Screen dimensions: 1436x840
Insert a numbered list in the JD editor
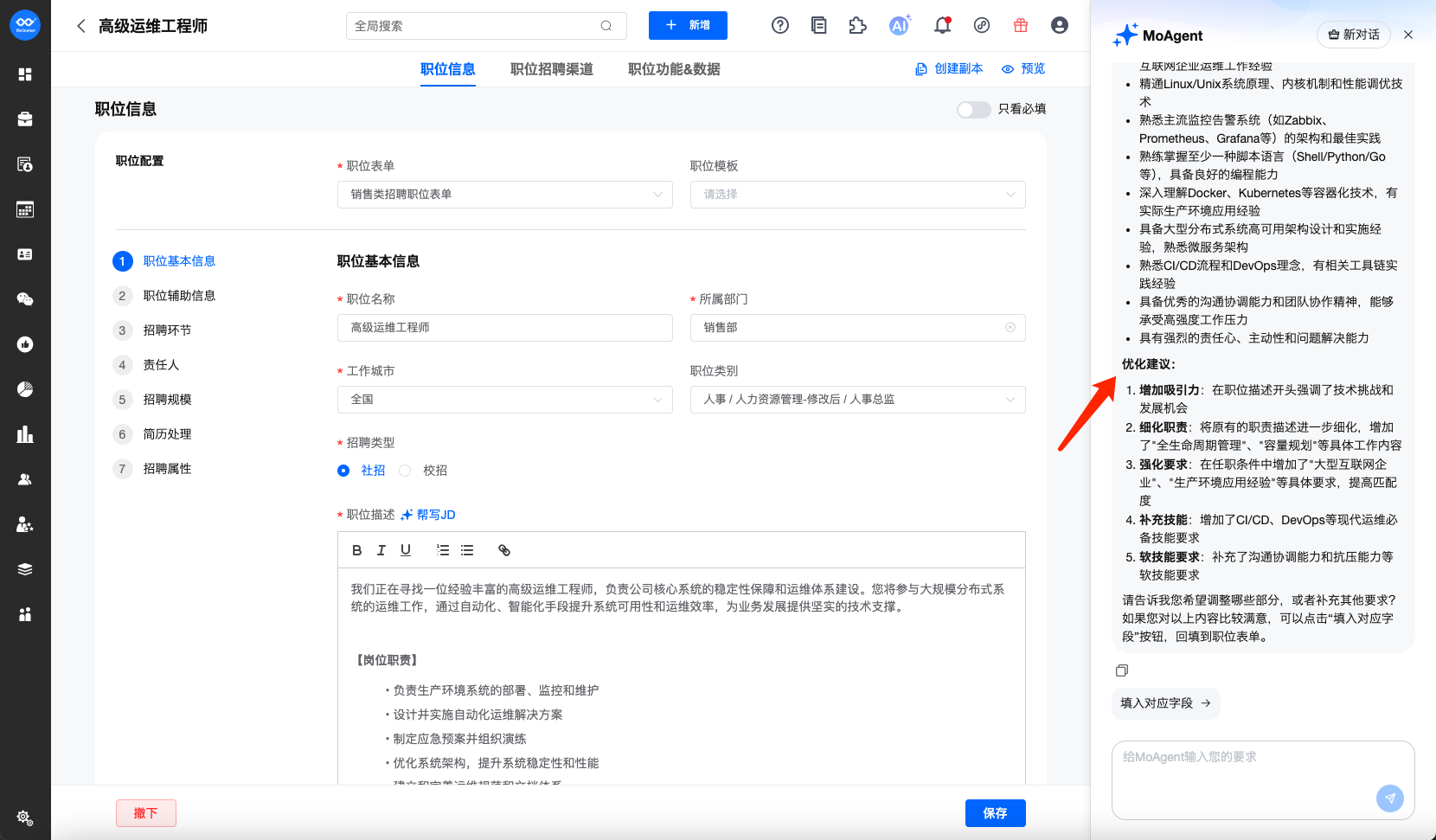click(443, 550)
